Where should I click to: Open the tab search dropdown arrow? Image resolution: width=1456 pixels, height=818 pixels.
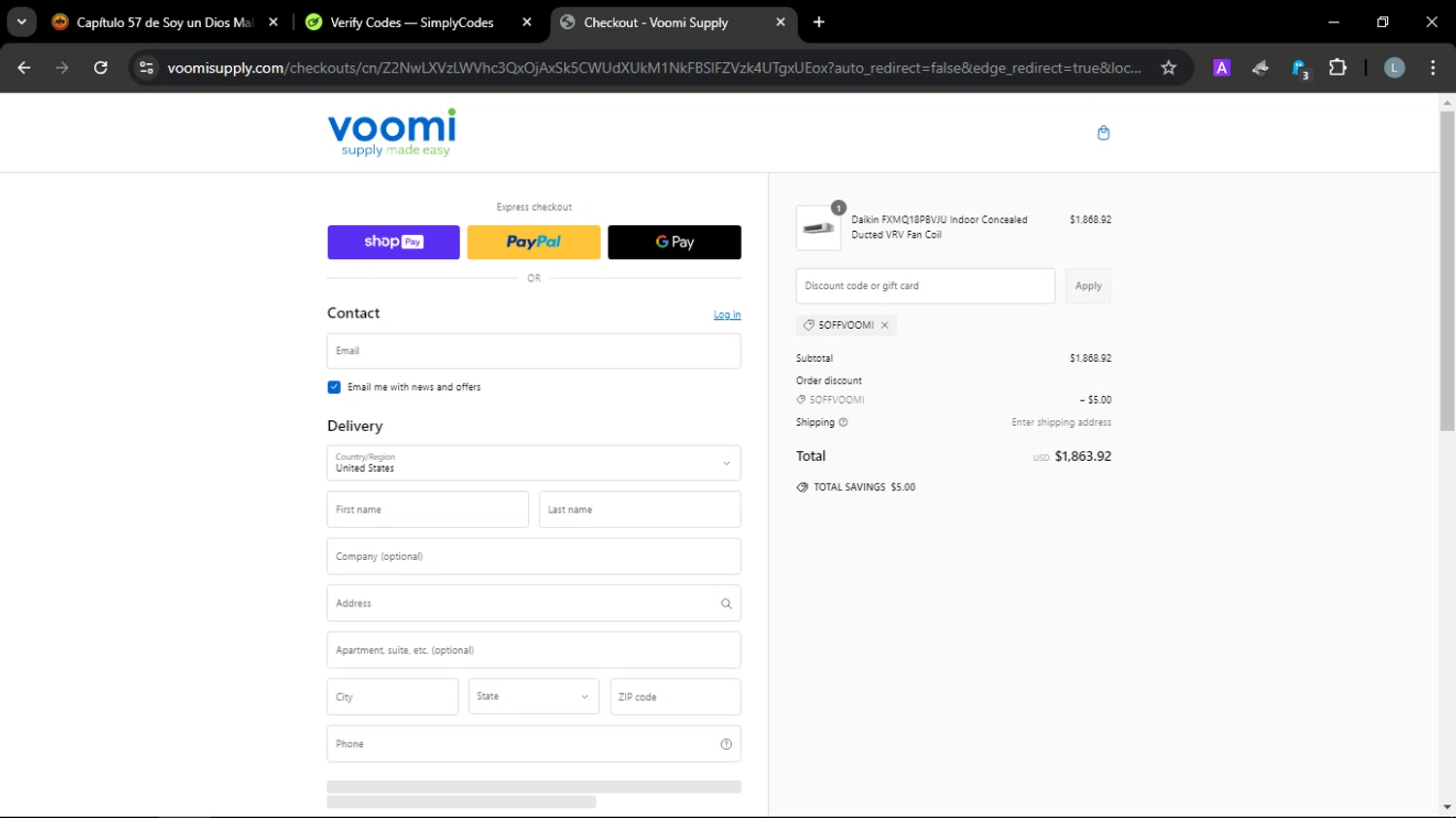point(21,22)
